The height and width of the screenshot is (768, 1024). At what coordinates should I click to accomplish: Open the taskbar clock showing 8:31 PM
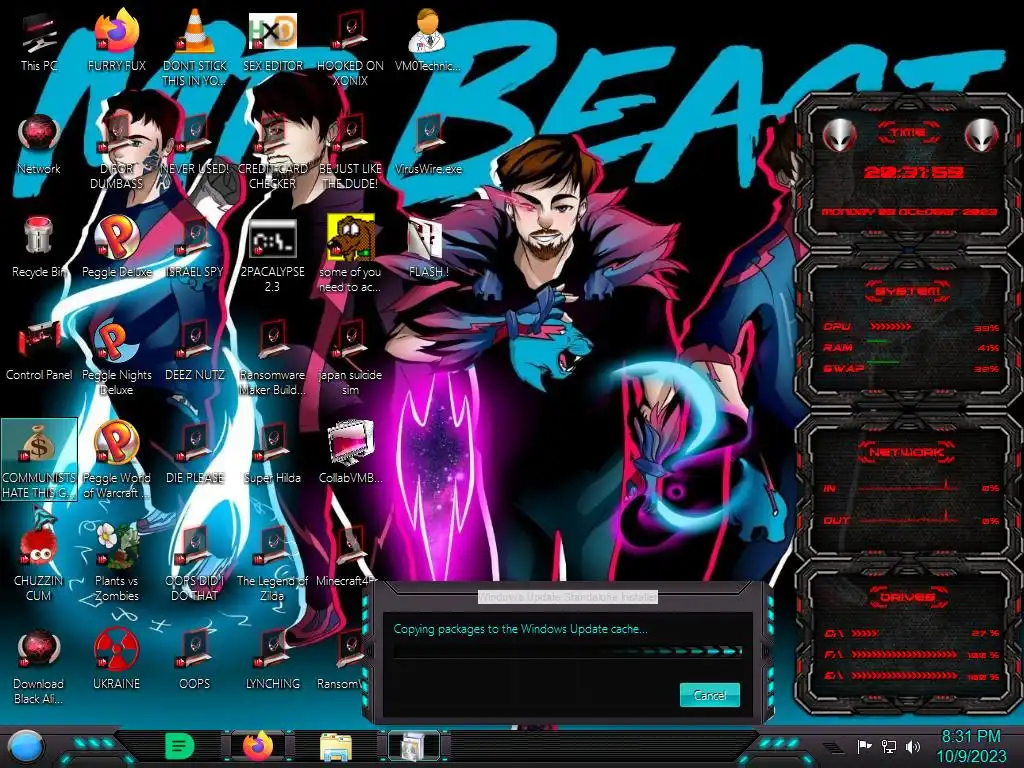[972, 746]
